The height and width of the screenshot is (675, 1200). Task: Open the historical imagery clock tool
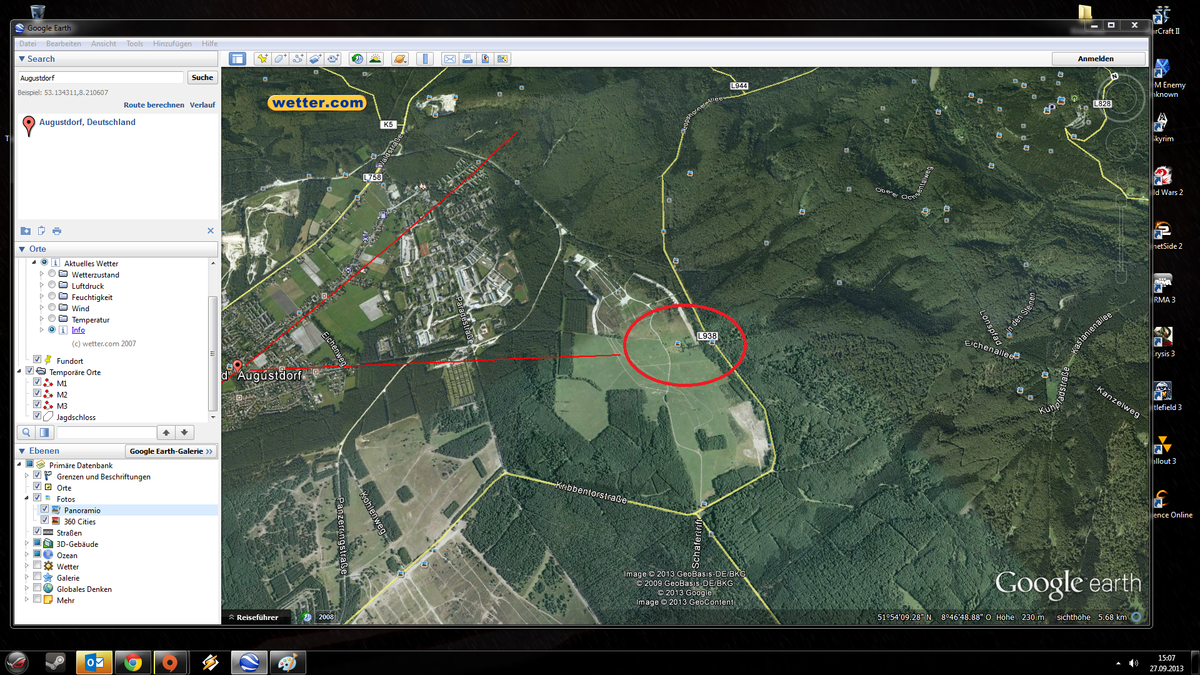coord(357,59)
